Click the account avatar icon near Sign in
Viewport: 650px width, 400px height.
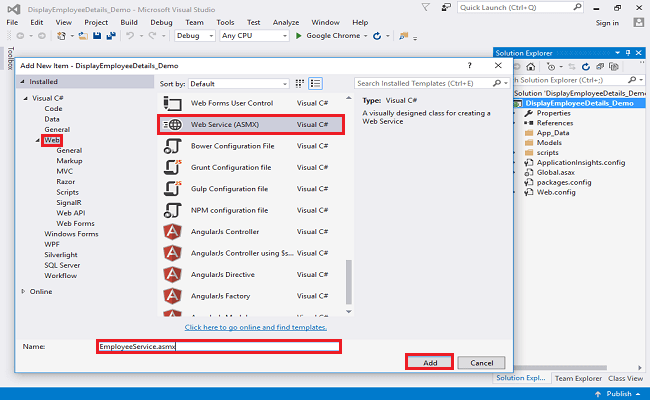click(639, 22)
